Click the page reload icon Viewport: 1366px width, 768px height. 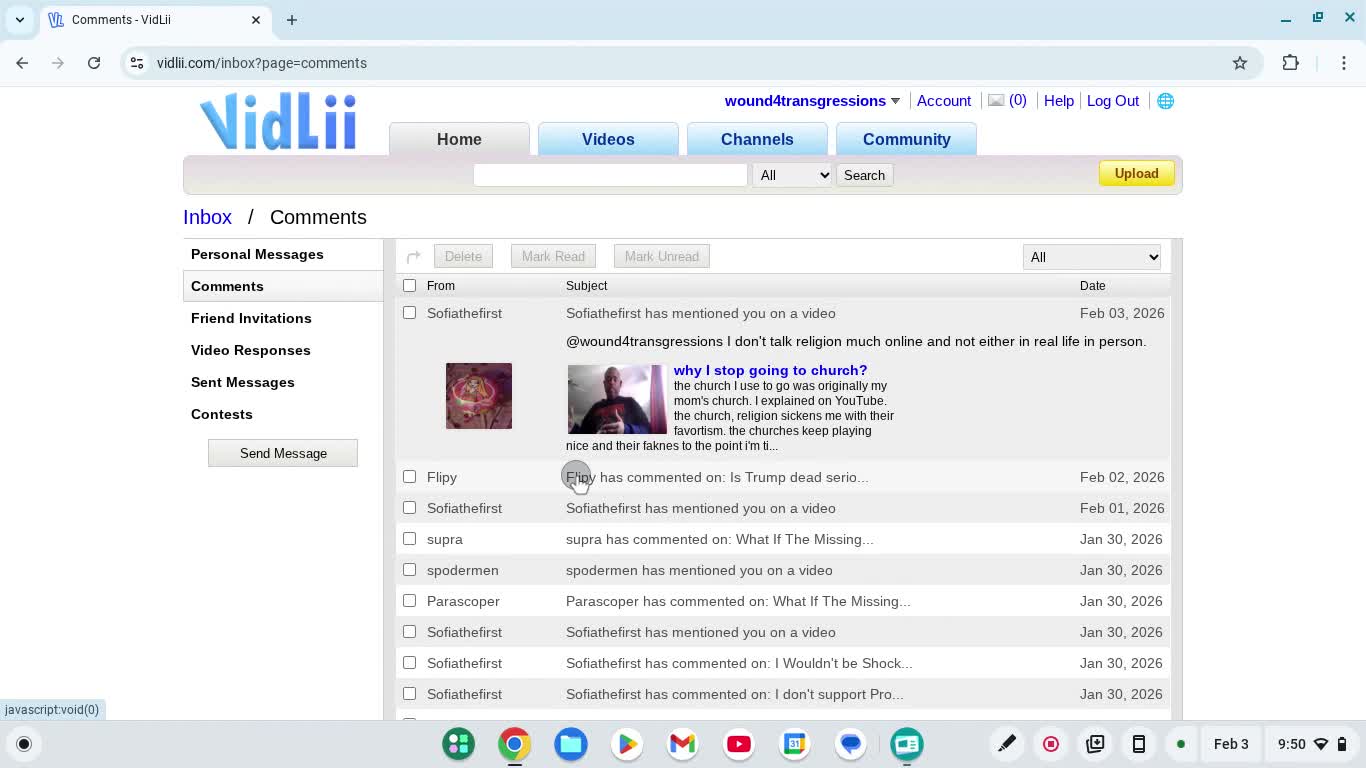point(94,62)
